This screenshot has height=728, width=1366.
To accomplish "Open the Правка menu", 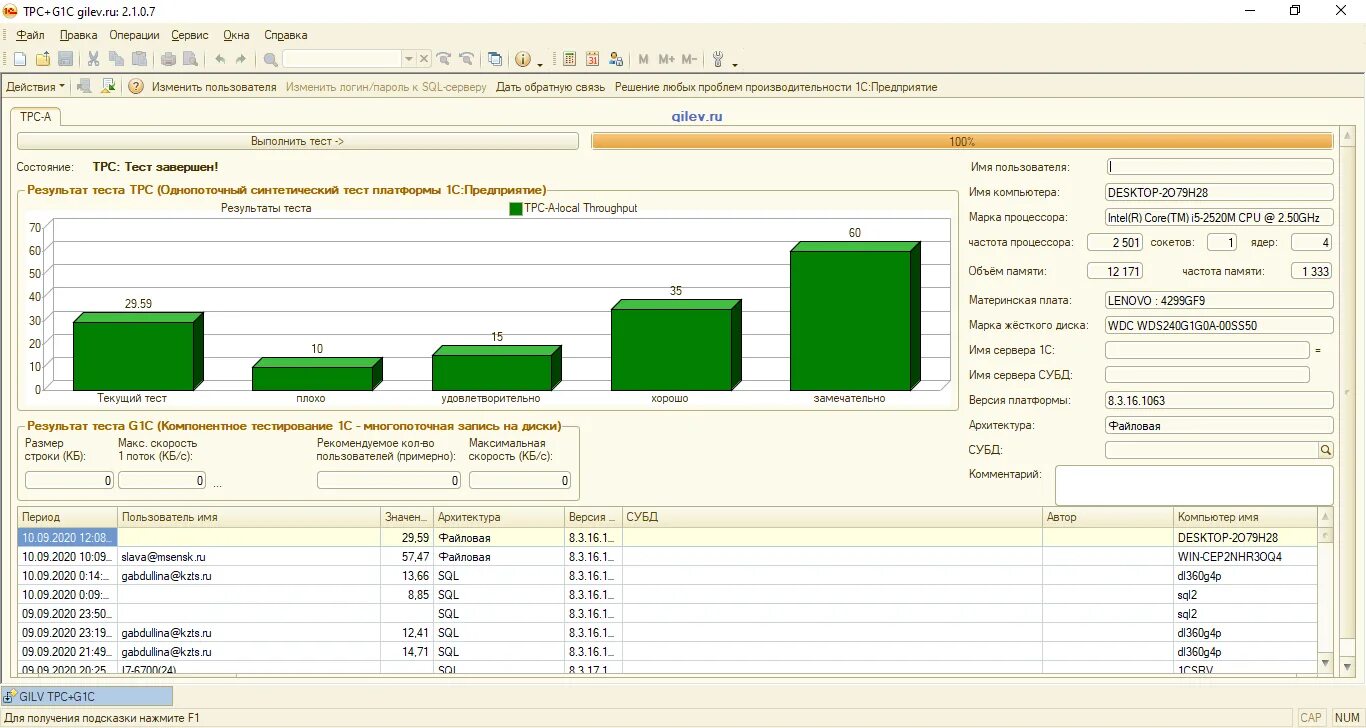I will [x=79, y=35].
